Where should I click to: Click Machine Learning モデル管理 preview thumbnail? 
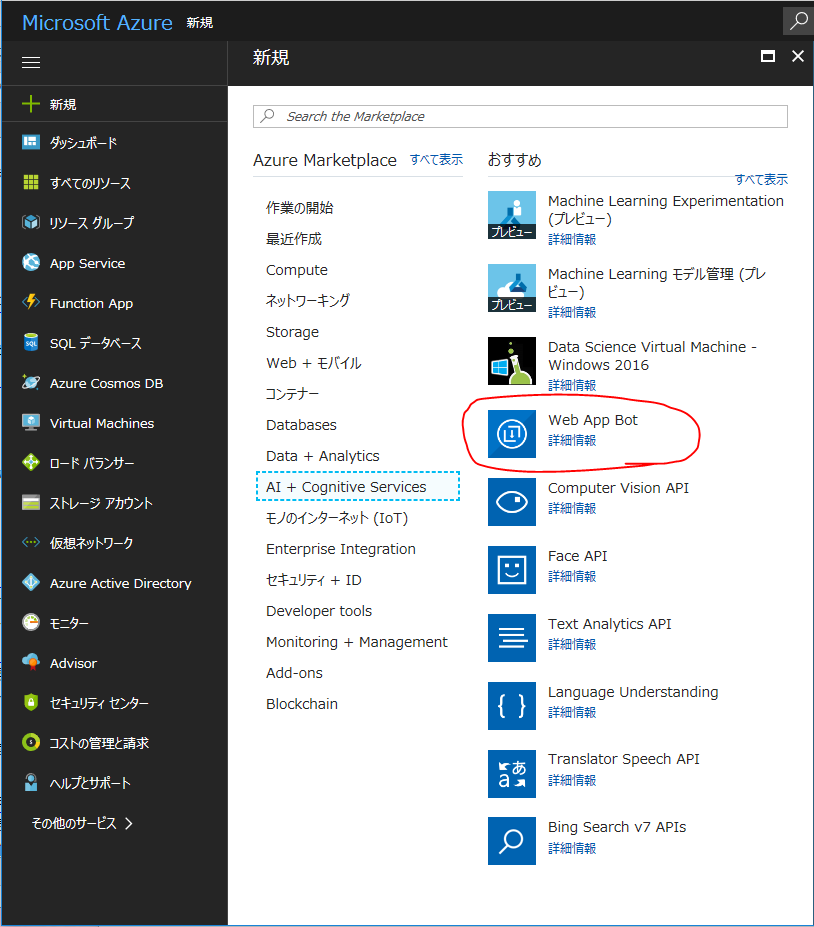(512, 288)
